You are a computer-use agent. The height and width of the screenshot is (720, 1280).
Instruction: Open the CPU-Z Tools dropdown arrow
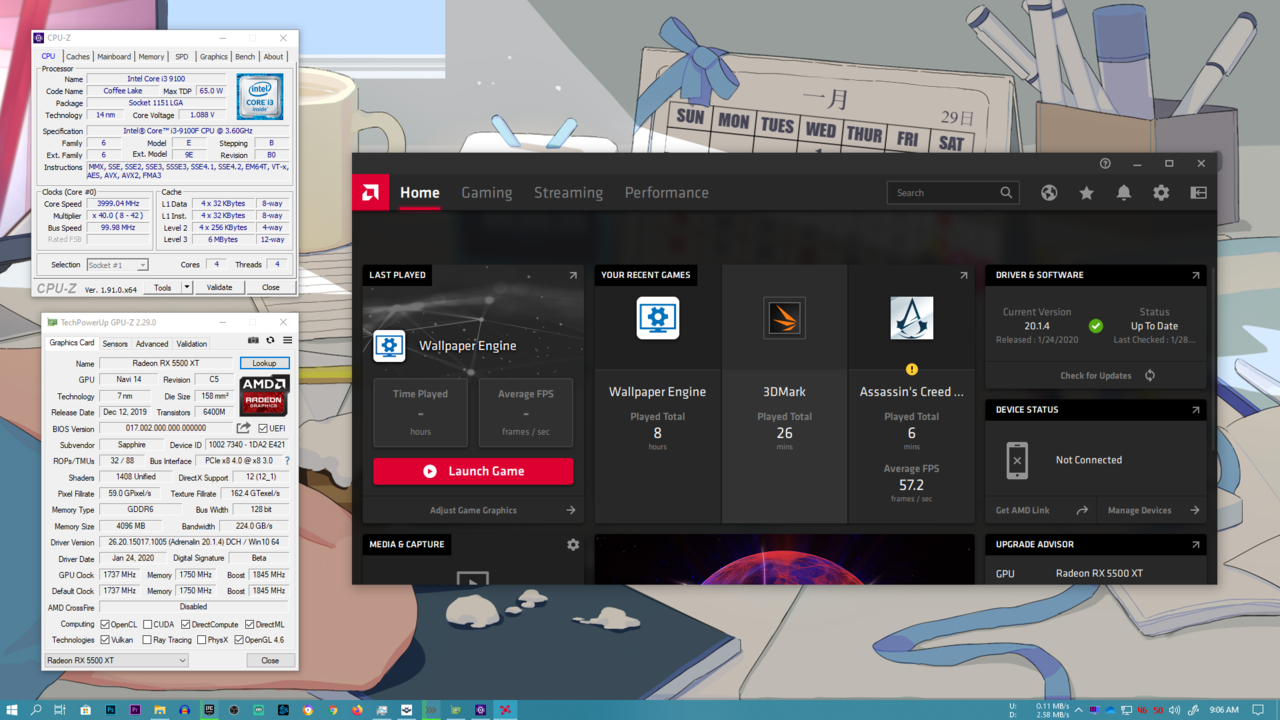point(187,288)
